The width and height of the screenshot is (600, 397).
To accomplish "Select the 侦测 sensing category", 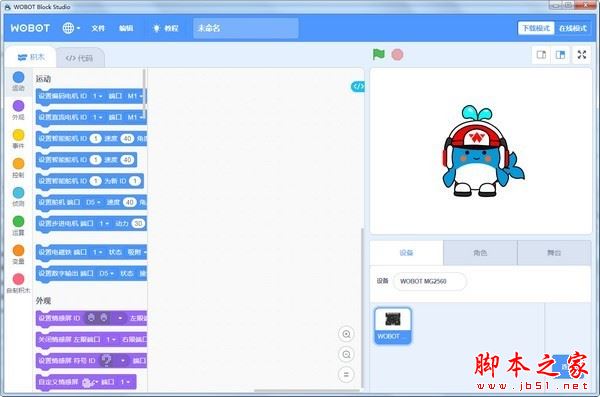I will coord(18,197).
